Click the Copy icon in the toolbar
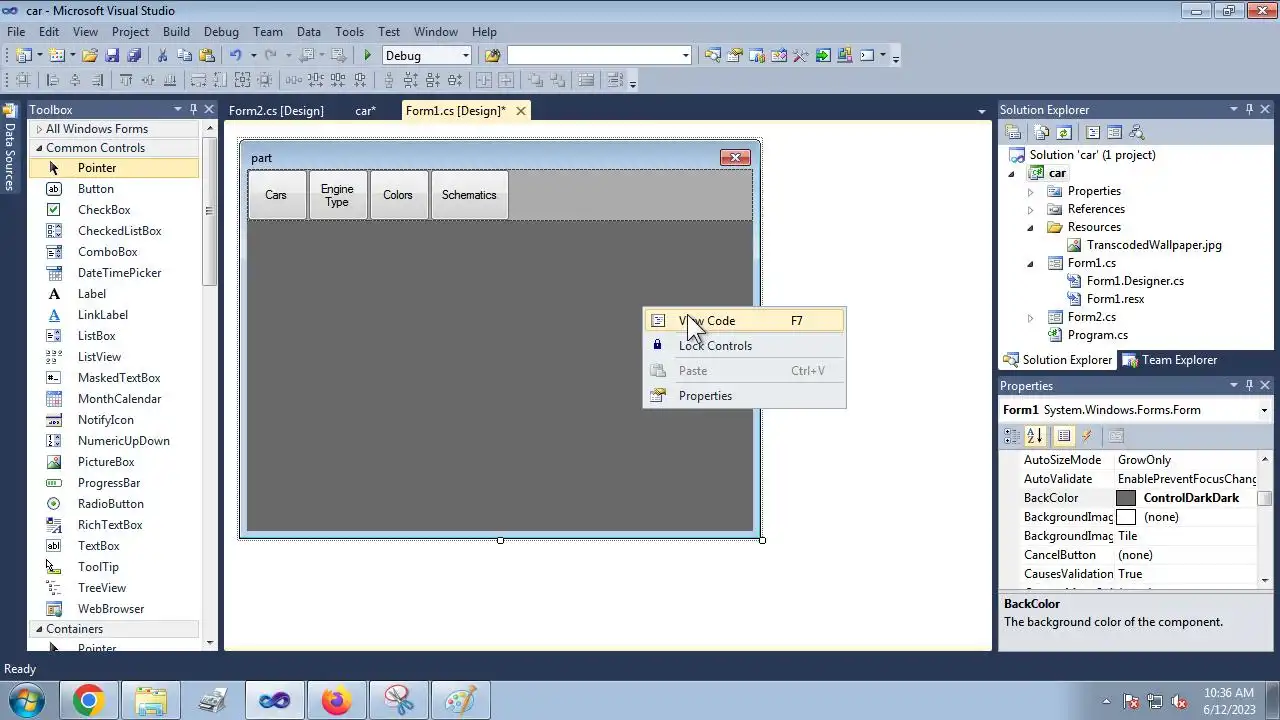Viewport: 1280px width, 720px height. (184, 55)
